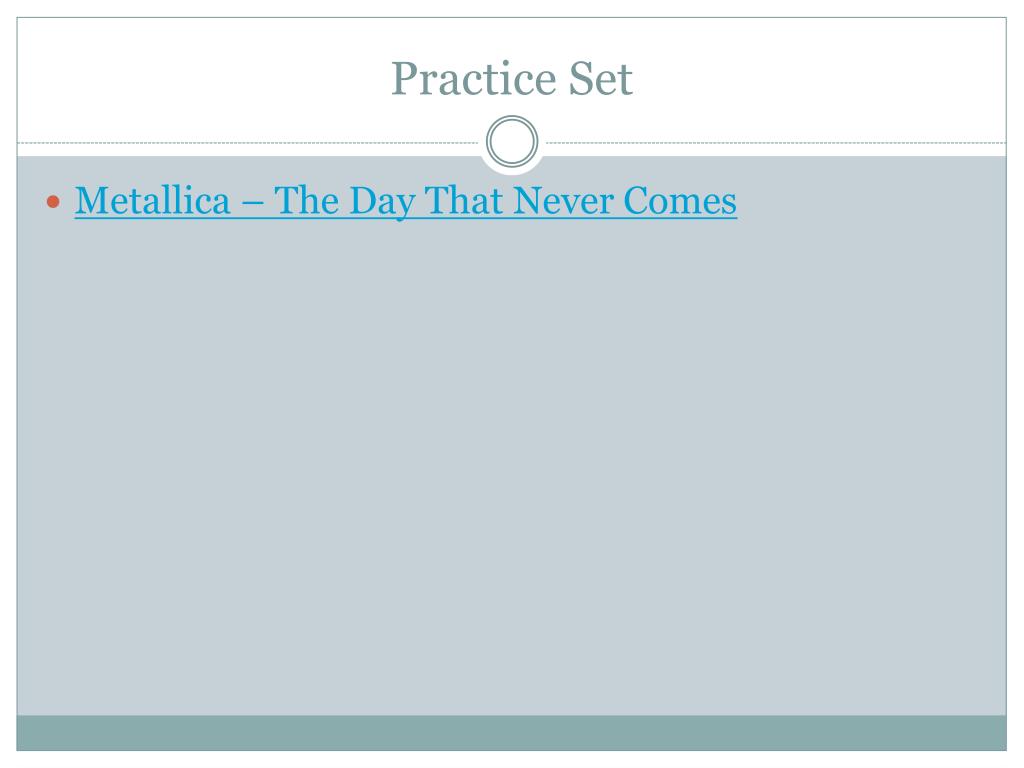Select the Practice Set slide title
Image resolution: width=1024 pixels, height=768 pixels.
pos(512,78)
